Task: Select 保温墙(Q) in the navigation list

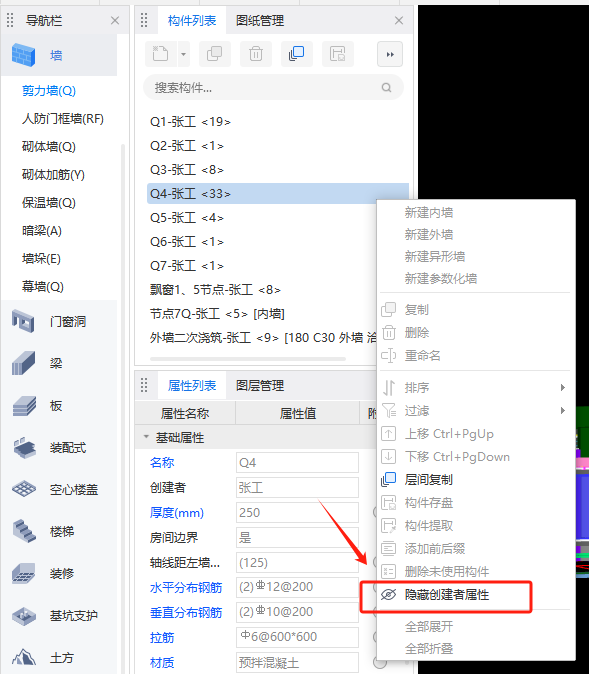Action: (x=49, y=202)
